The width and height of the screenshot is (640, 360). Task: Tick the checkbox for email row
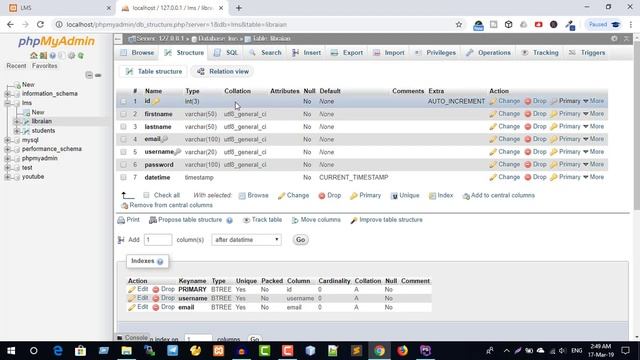click(123, 139)
